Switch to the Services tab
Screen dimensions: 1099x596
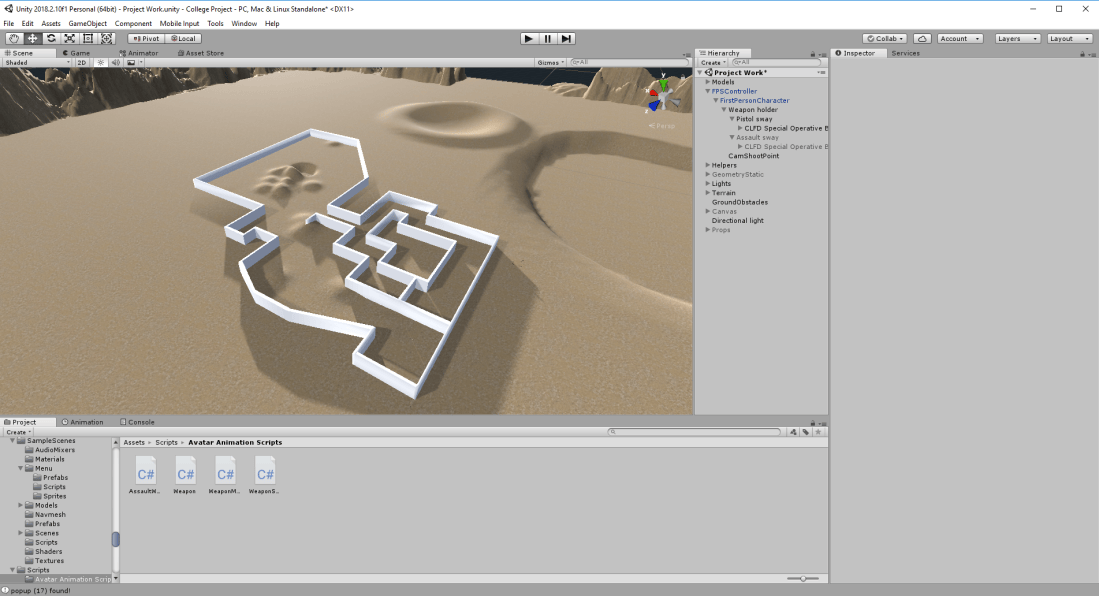(906, 53)
